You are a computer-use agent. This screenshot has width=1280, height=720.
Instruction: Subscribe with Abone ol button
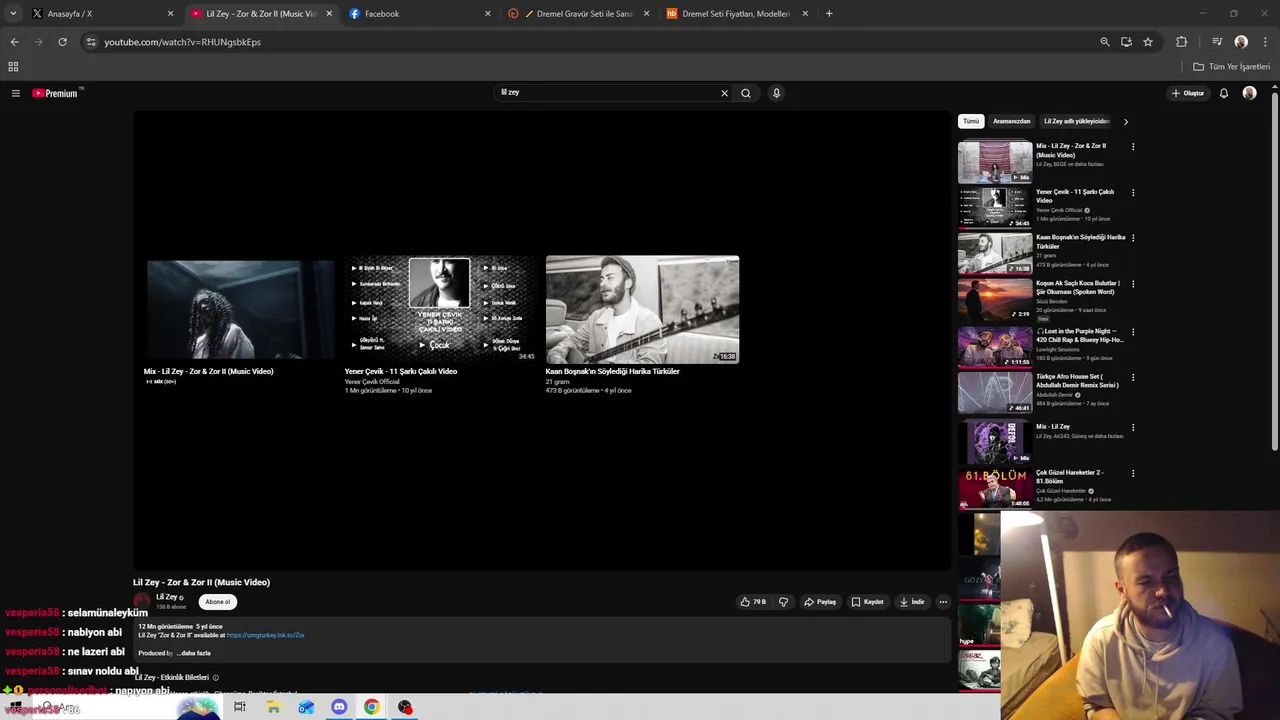[218, 602]
